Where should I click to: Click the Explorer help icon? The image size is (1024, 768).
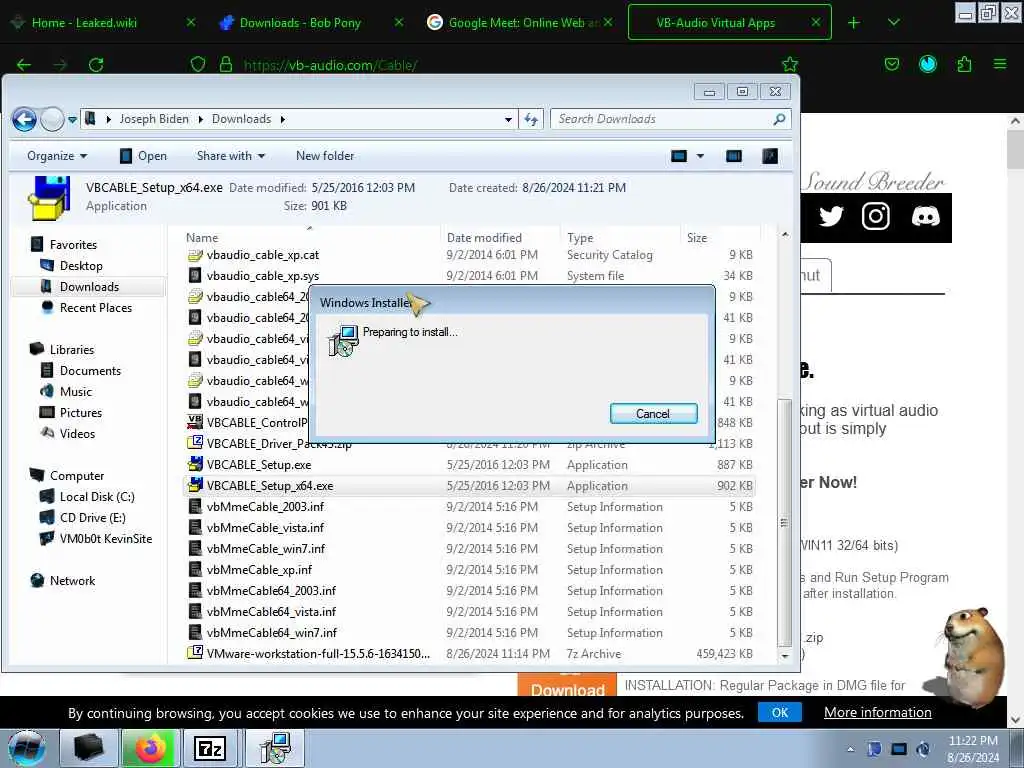click(x=770, y=156)
